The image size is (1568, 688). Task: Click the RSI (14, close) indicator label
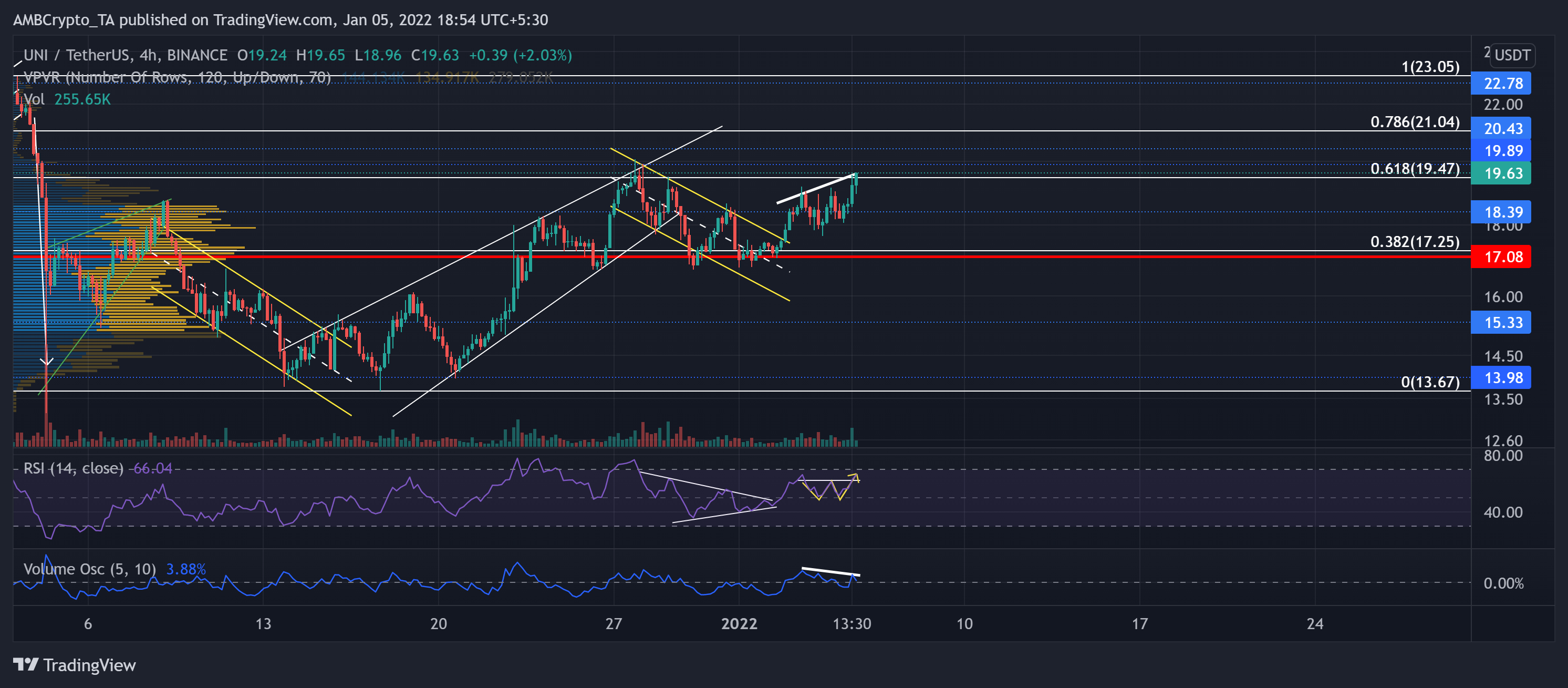73,468
